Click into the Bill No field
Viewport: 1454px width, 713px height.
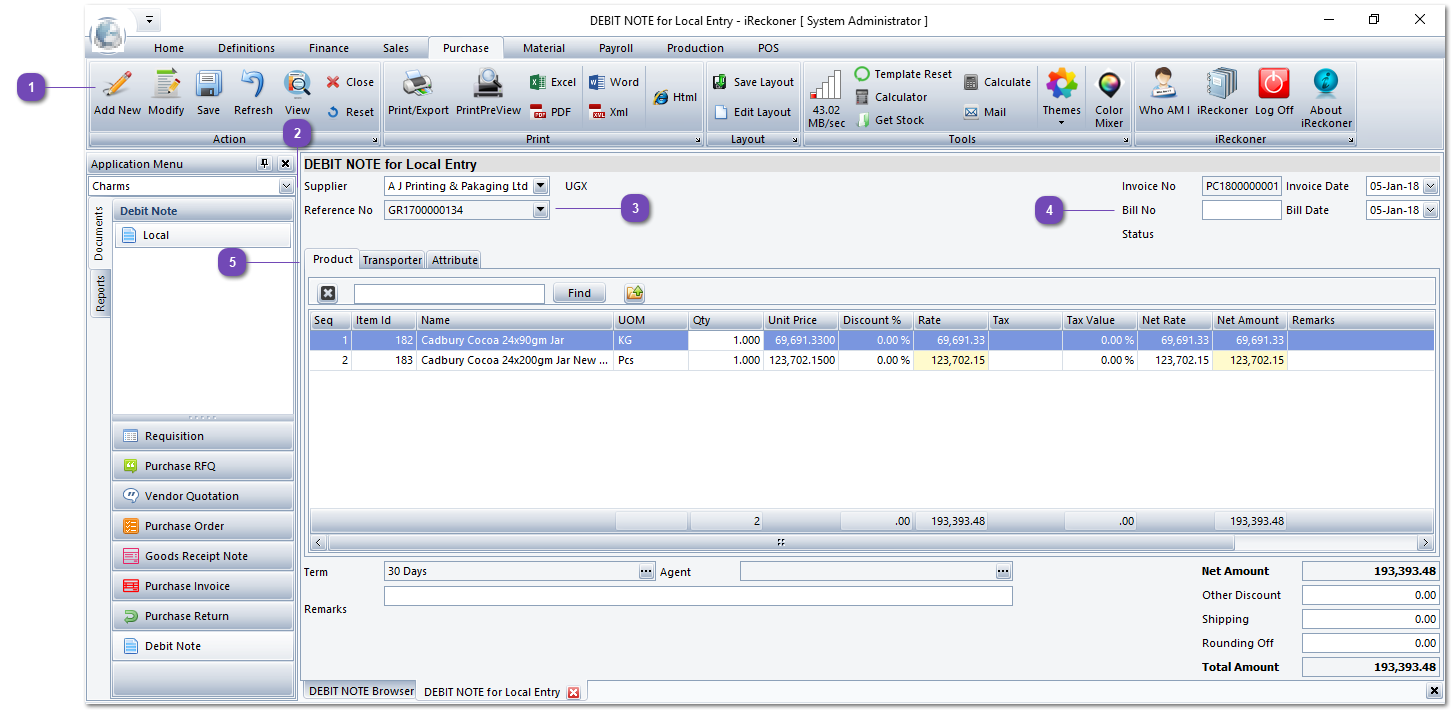pyautogui.click(x=1240, y=210)
